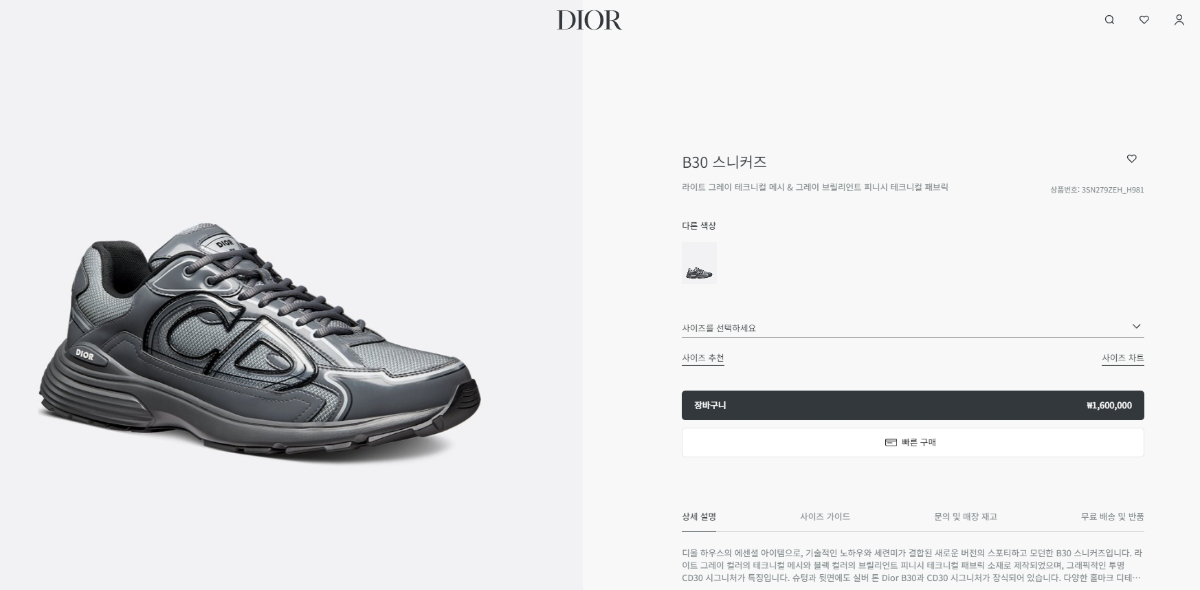Click the 빠른 구매 quick buy button

(x=913, y=442)
